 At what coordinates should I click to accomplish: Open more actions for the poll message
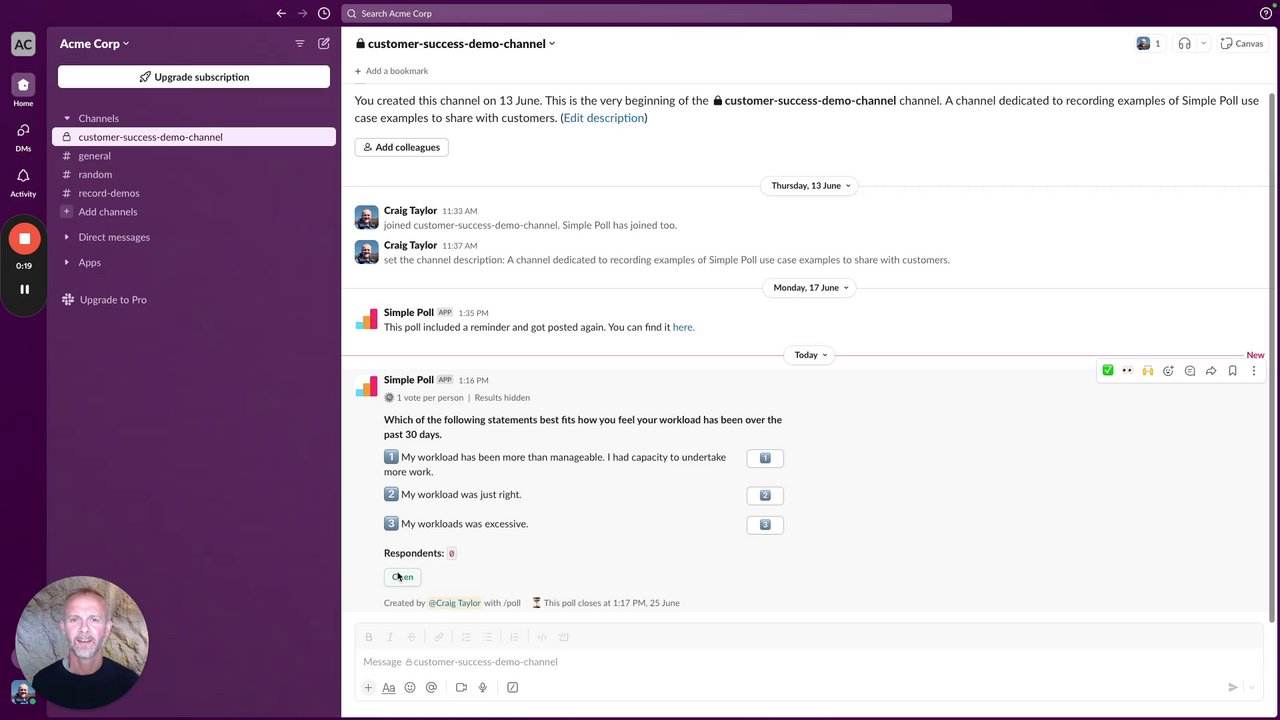[x=1253, y=370]
